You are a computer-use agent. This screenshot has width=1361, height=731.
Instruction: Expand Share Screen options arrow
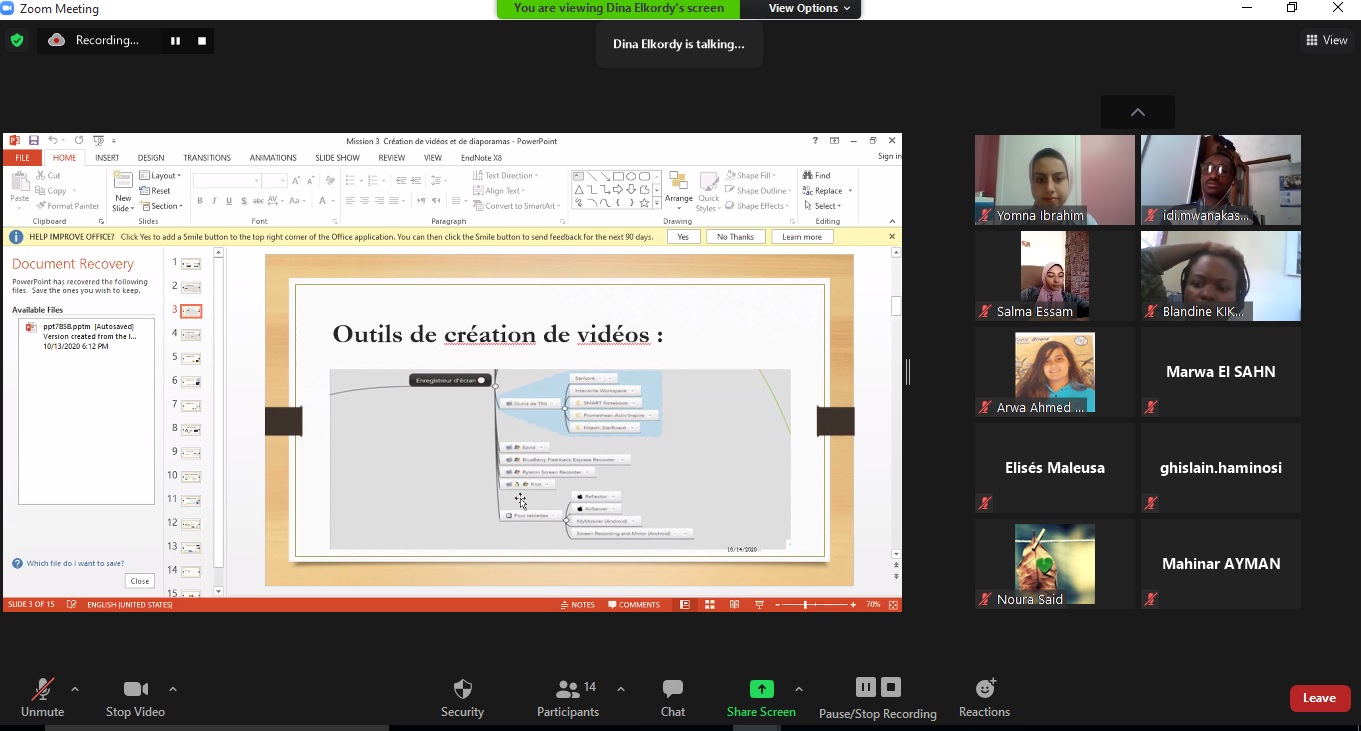coord(798,689)
